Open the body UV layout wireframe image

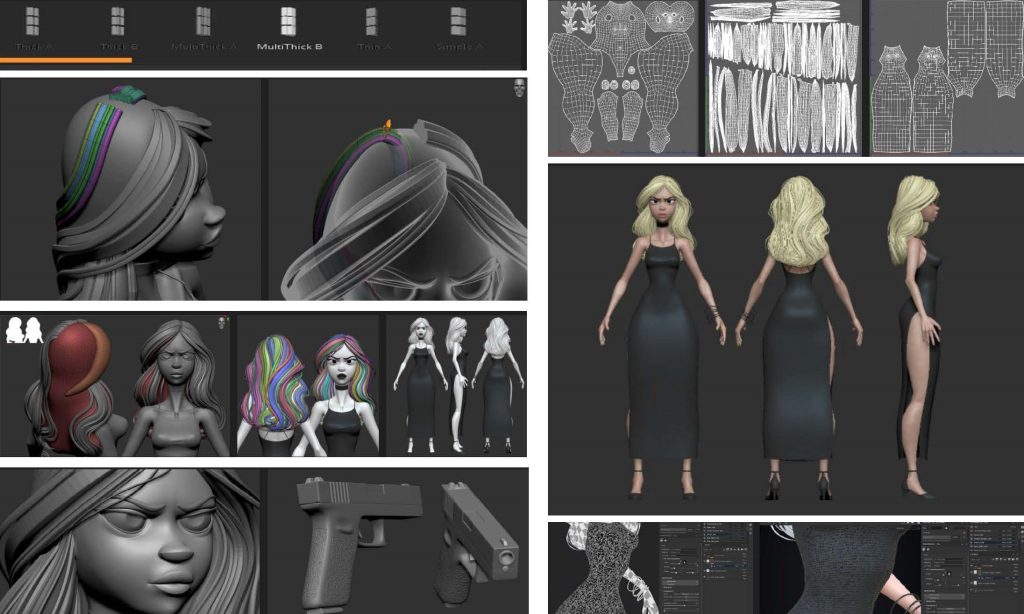tap(624, 77)
